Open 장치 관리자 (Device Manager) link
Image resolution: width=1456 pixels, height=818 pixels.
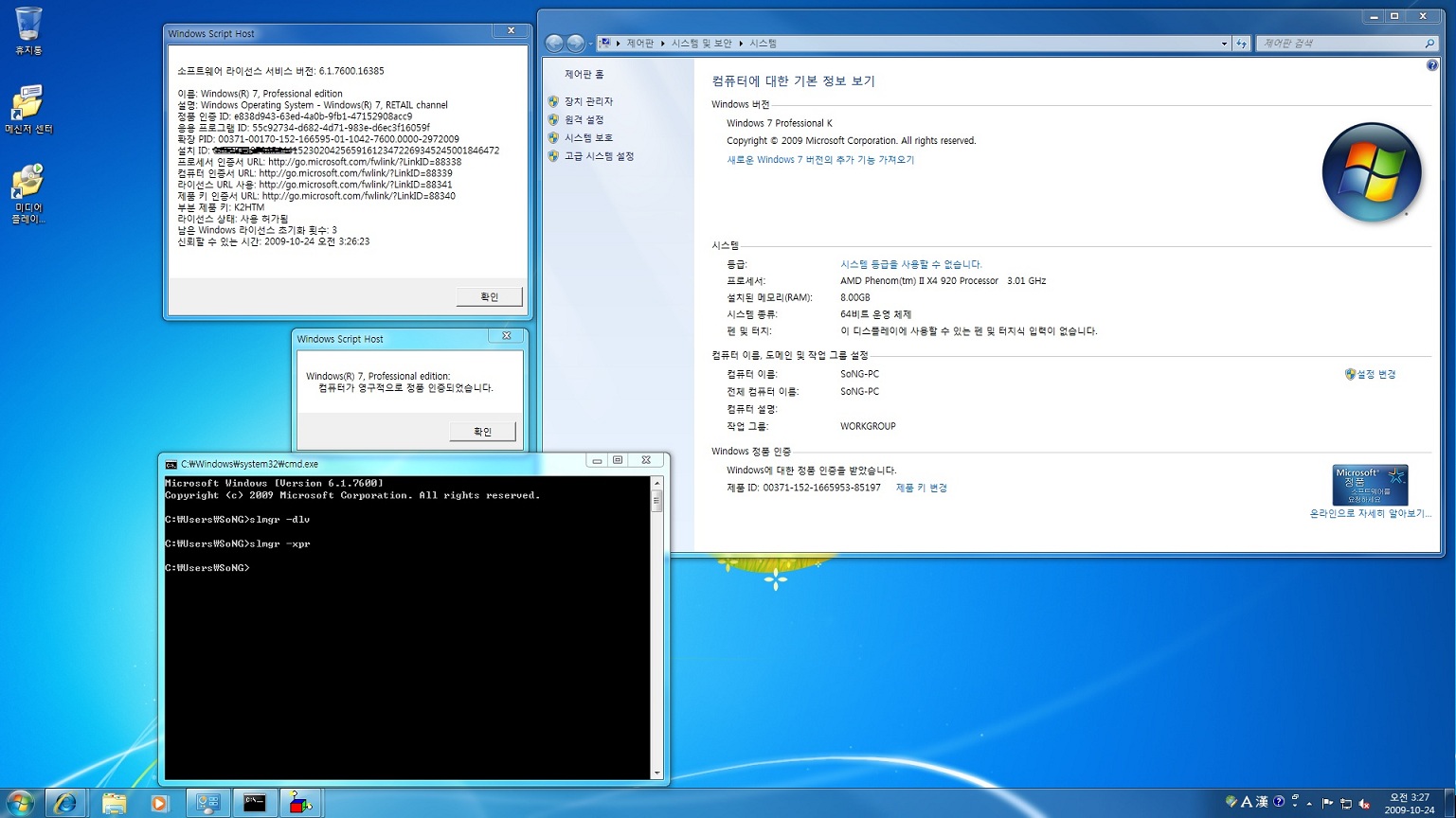(x=588, y=101)
